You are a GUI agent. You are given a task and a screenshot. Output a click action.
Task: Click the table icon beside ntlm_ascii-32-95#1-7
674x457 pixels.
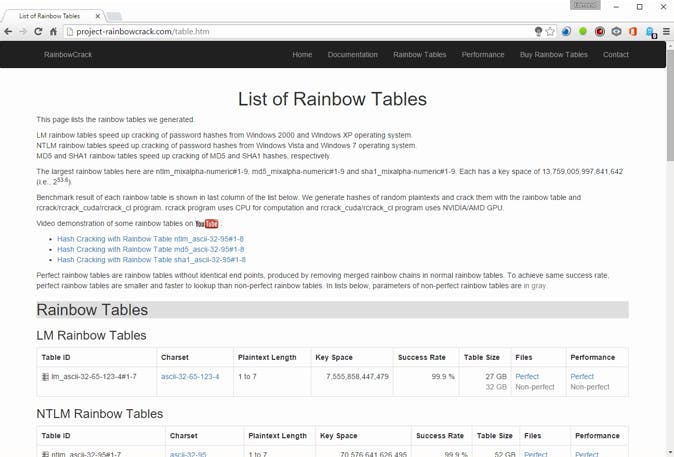tap(45, 454)
